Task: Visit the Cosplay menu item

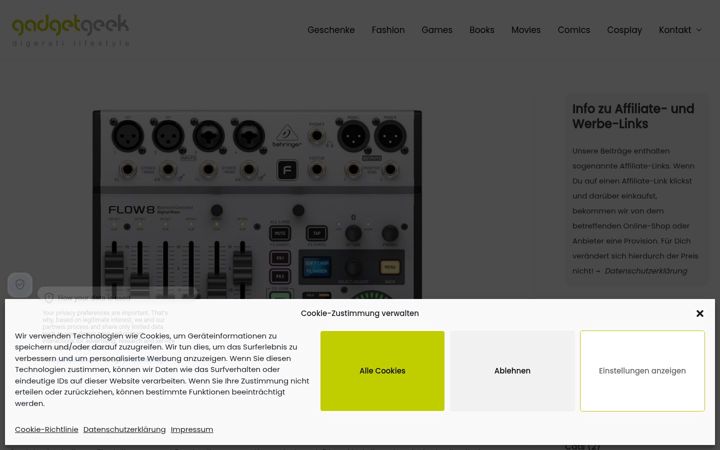Action: [x=624, y=30]
